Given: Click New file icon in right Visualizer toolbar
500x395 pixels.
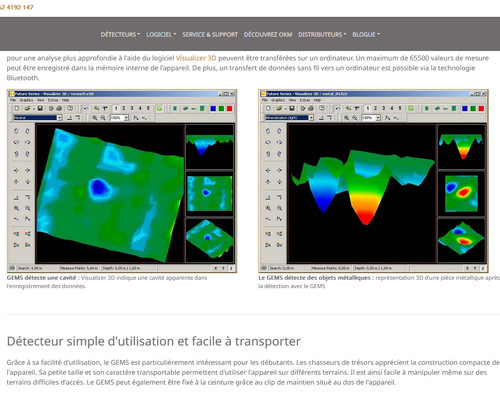Looking at the screenshot, I should [268, 108].
